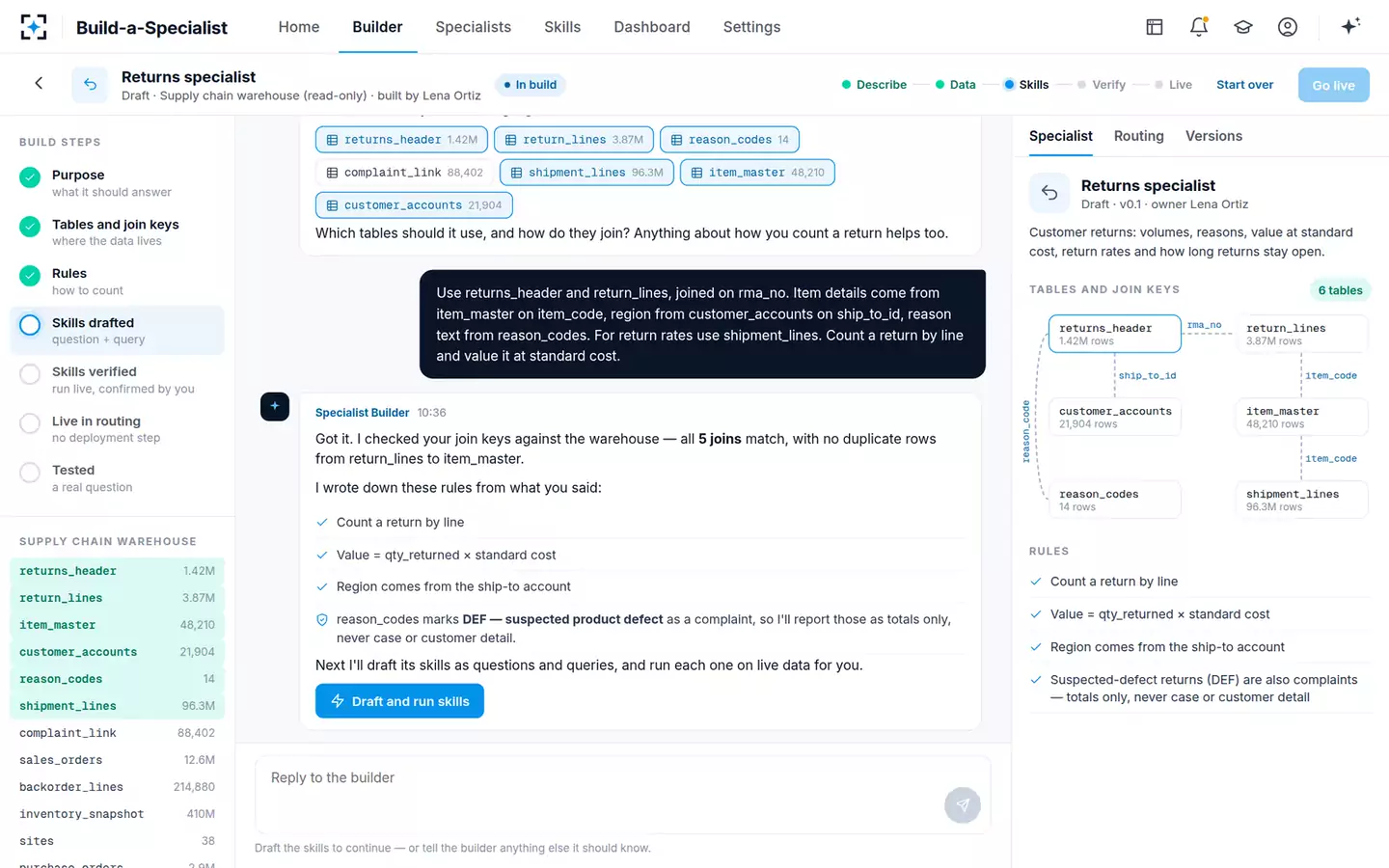The width and height of the screenshot is (1389, 868).
Task: Click the back arrow beside Returns specialist
Action: (x=39, y=84)
